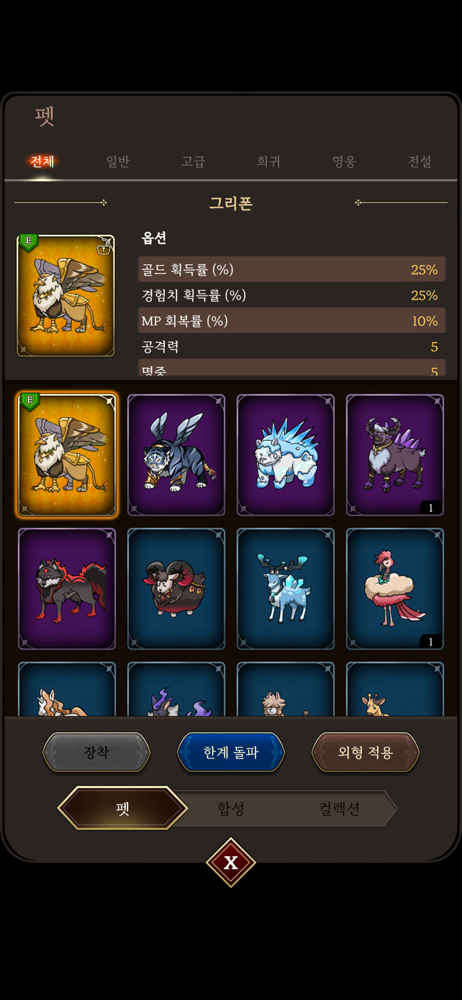The height and width of the screenshot is (1000, 462).
Task: Show 희귀 grade pets
Action: pos(269,161)
